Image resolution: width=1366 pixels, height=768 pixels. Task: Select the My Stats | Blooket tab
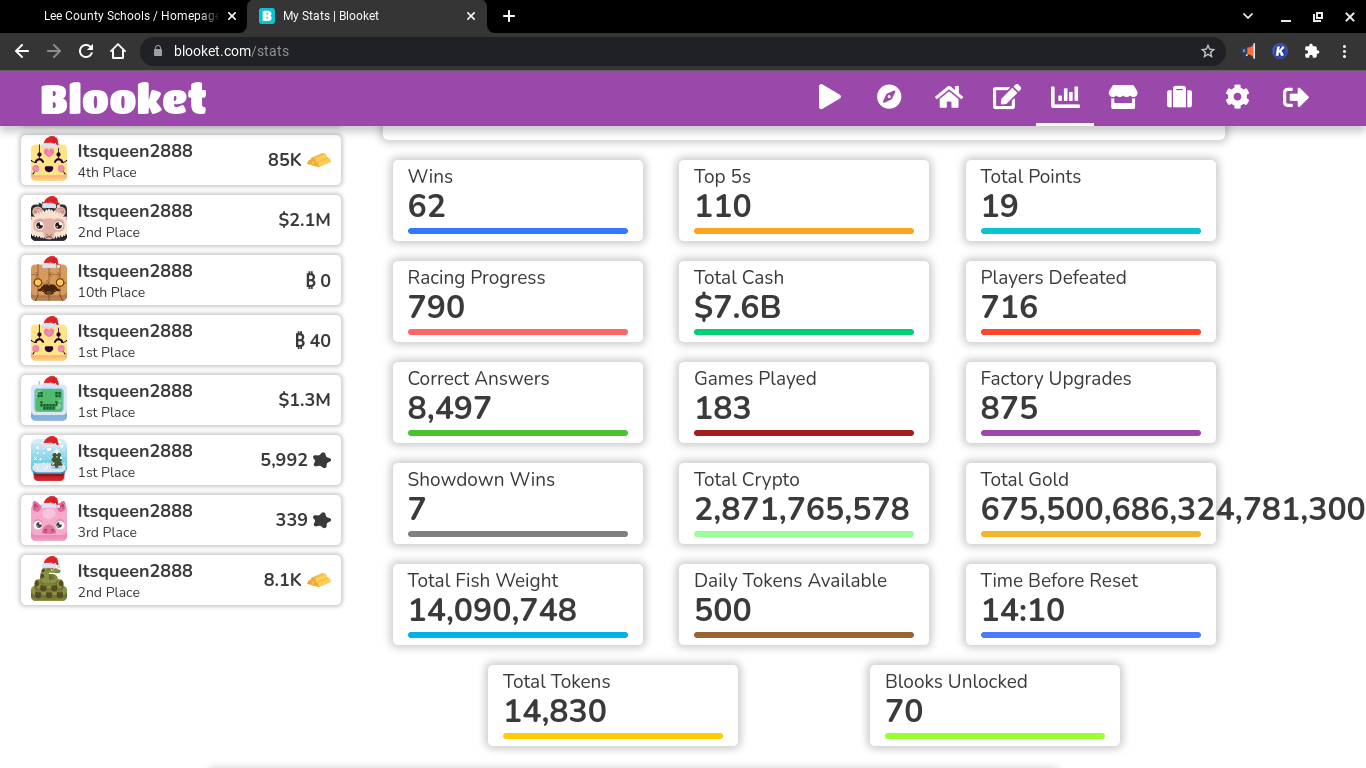point(366,16)
